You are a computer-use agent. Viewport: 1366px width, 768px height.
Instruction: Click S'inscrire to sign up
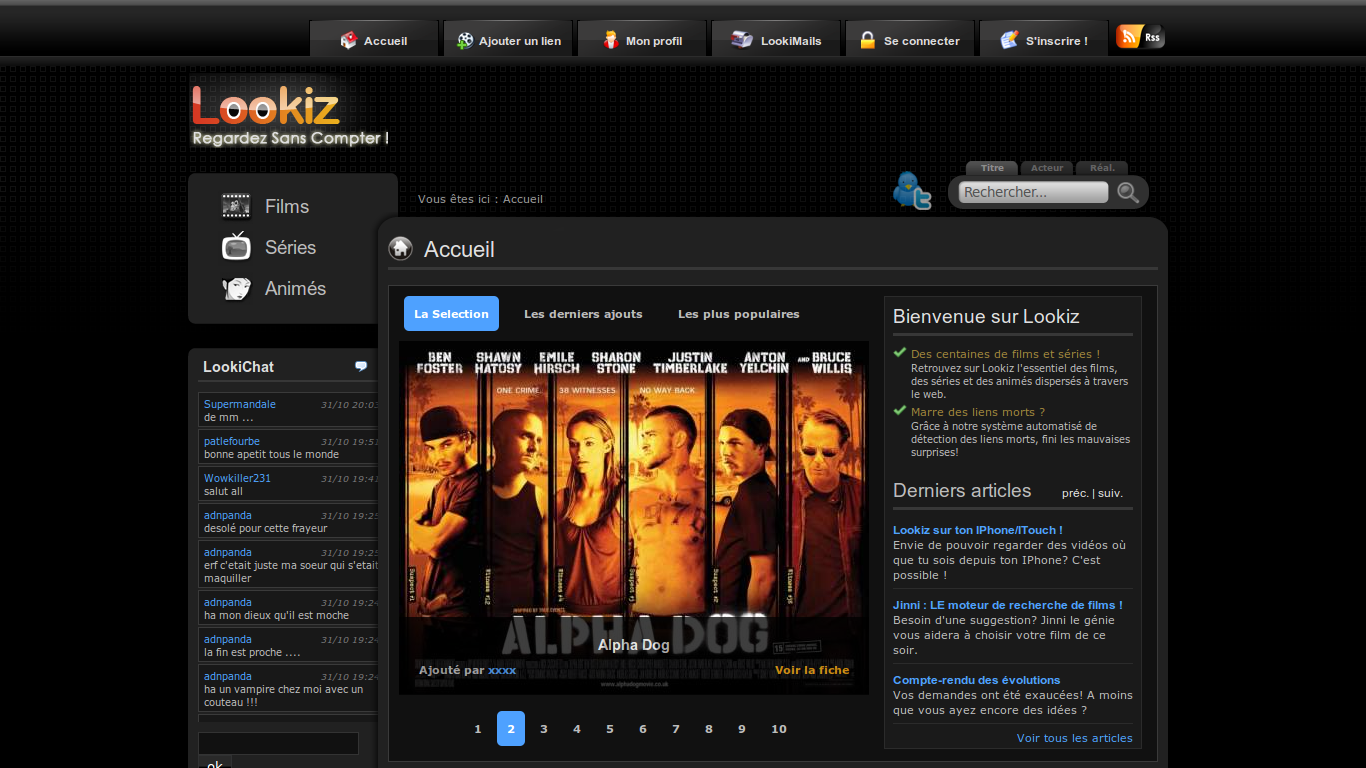click(1044, 40)
